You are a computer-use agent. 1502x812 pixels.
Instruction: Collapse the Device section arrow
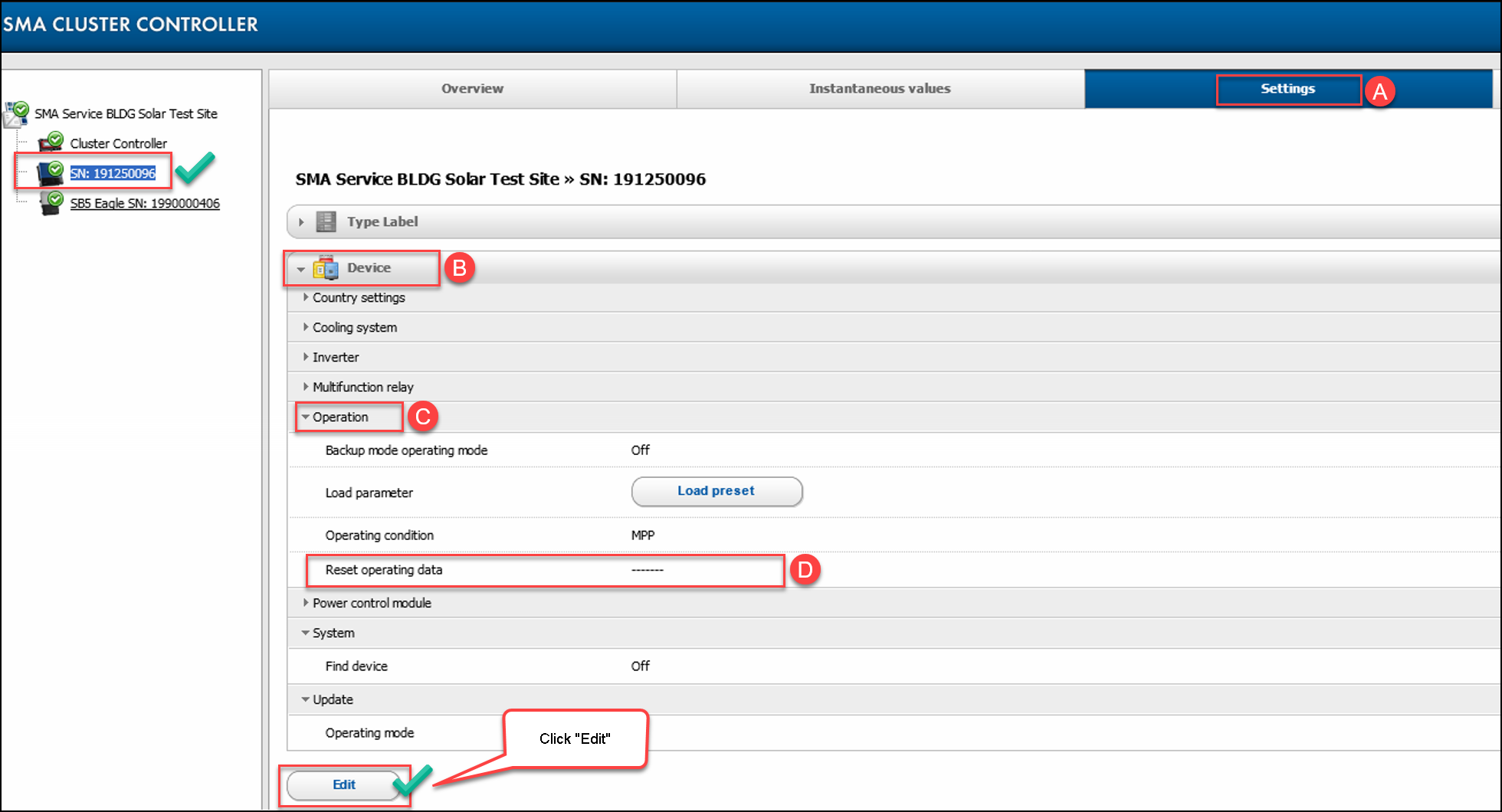click(x=301, y=269)
